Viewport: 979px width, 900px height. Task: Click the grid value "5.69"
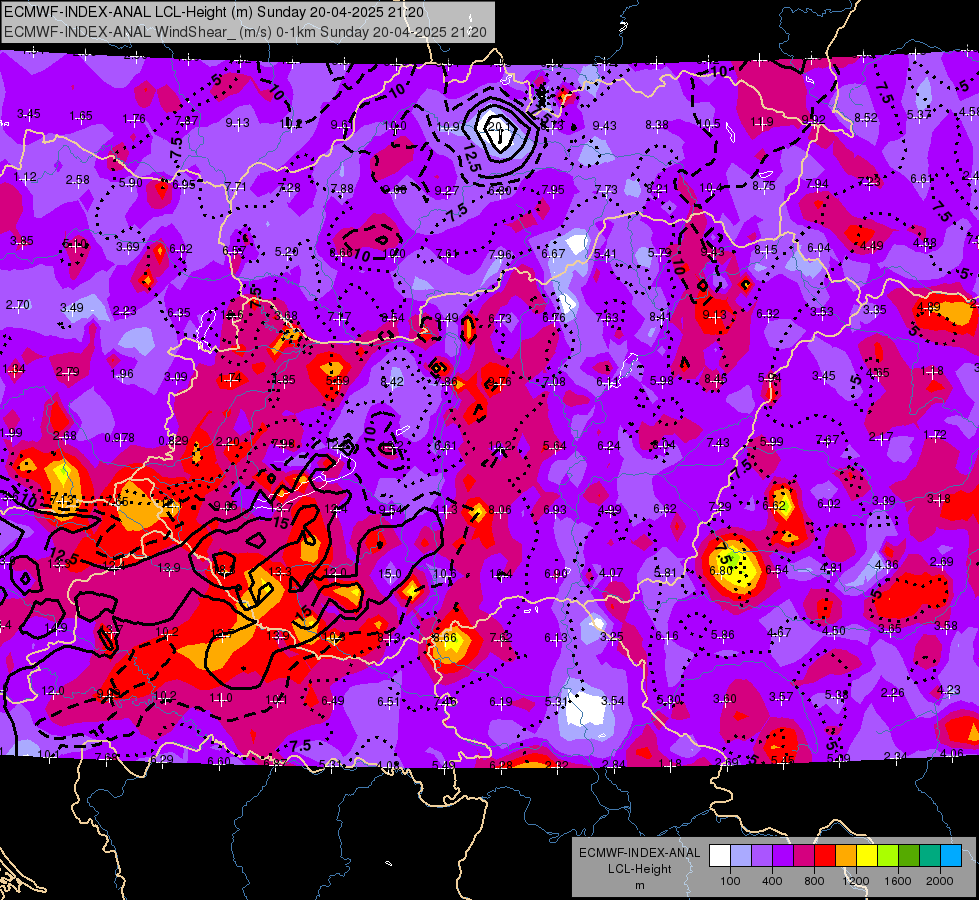coord(337,380)
